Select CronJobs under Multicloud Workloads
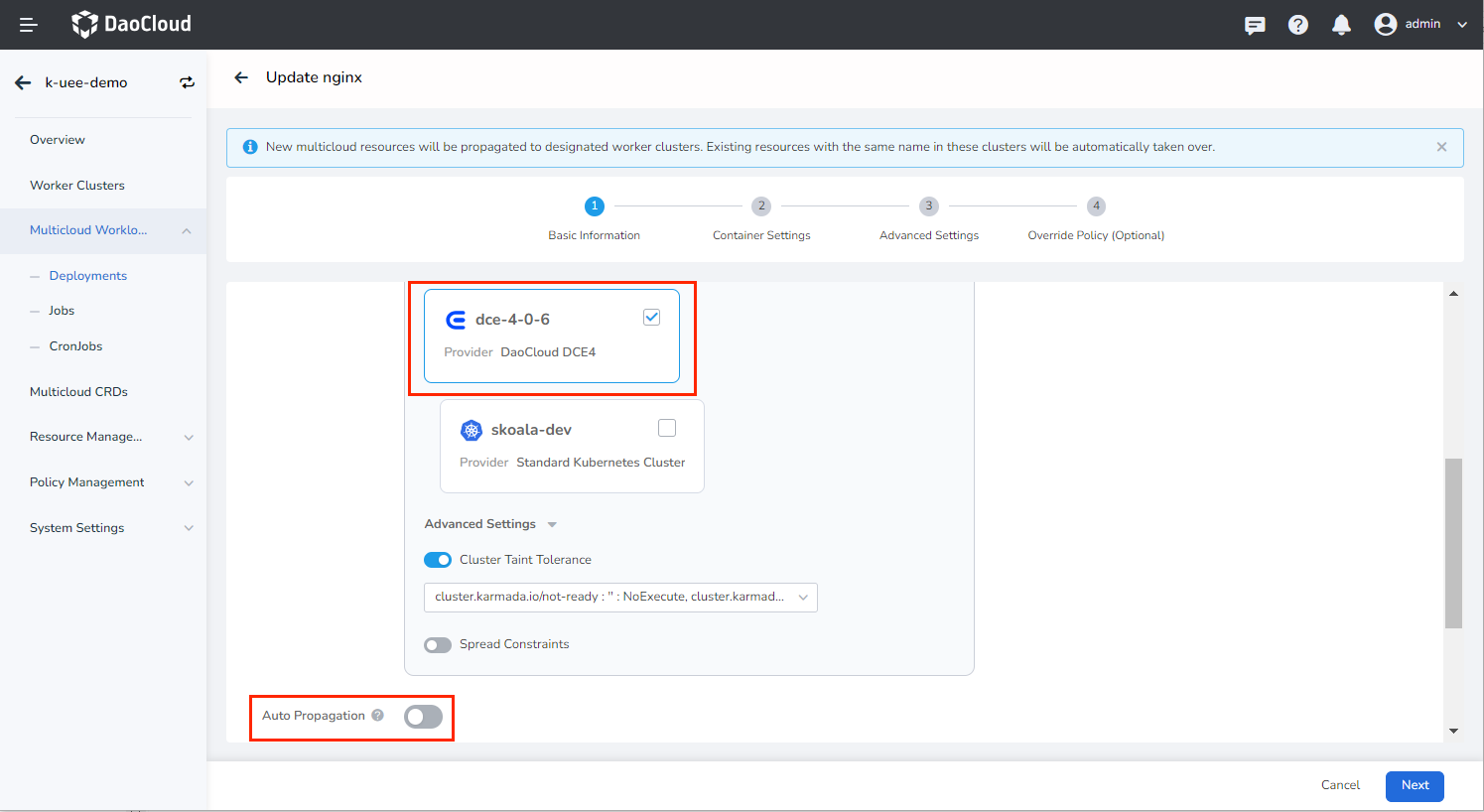Screen dimensions: 1484x812 pos(75,346)
